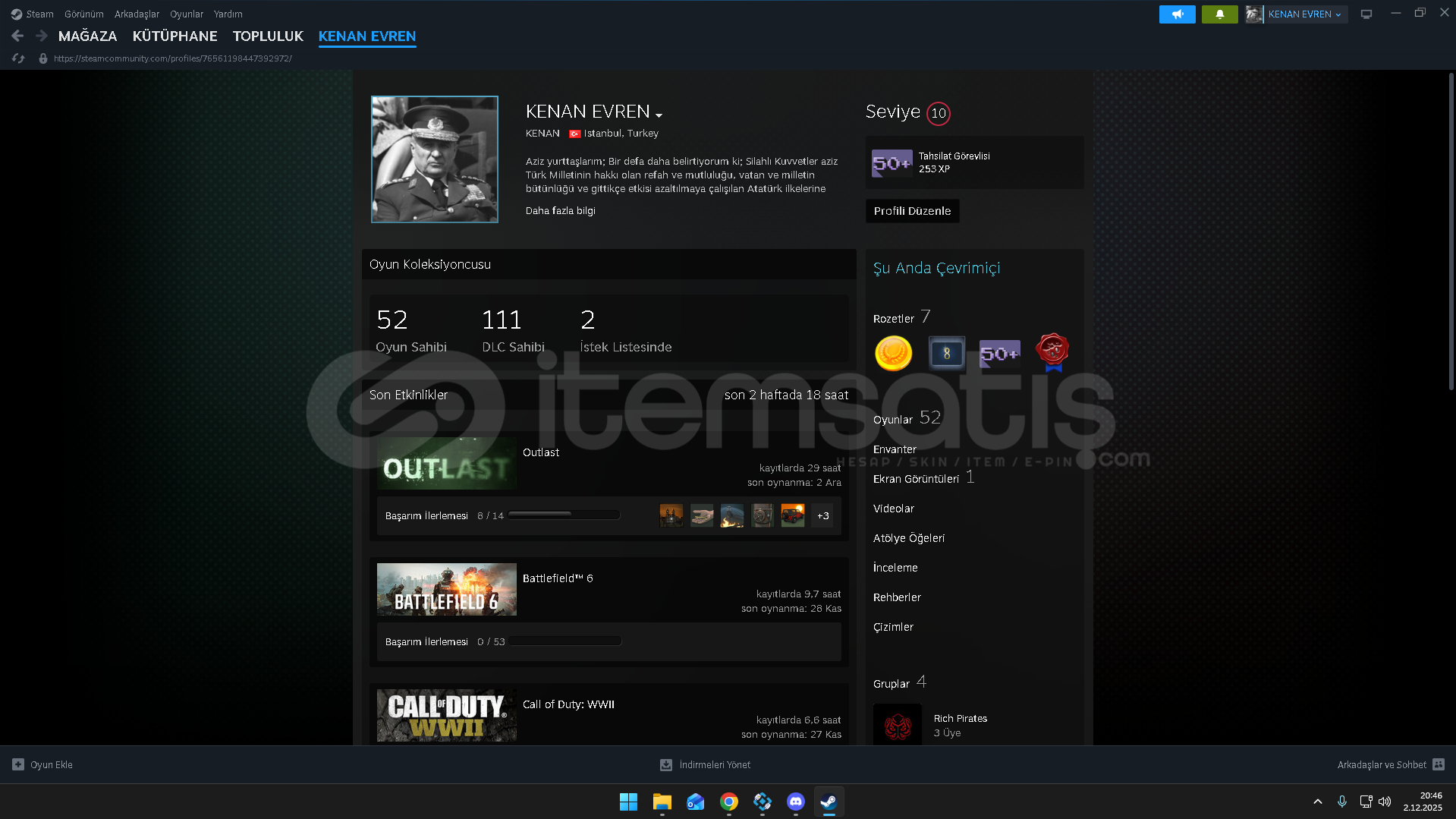
Task: Open the gold coin badge
Action: (893, 354)
